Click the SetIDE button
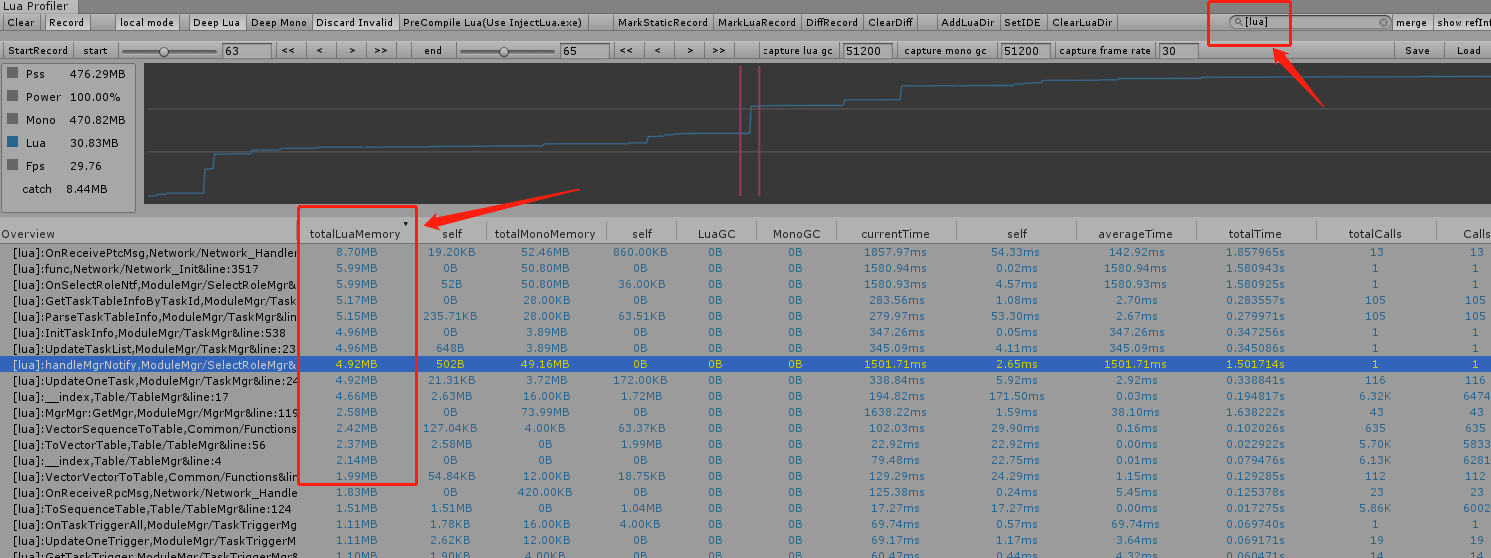Viewport: 1491px width, 558px height. (x=1022, y=22)
